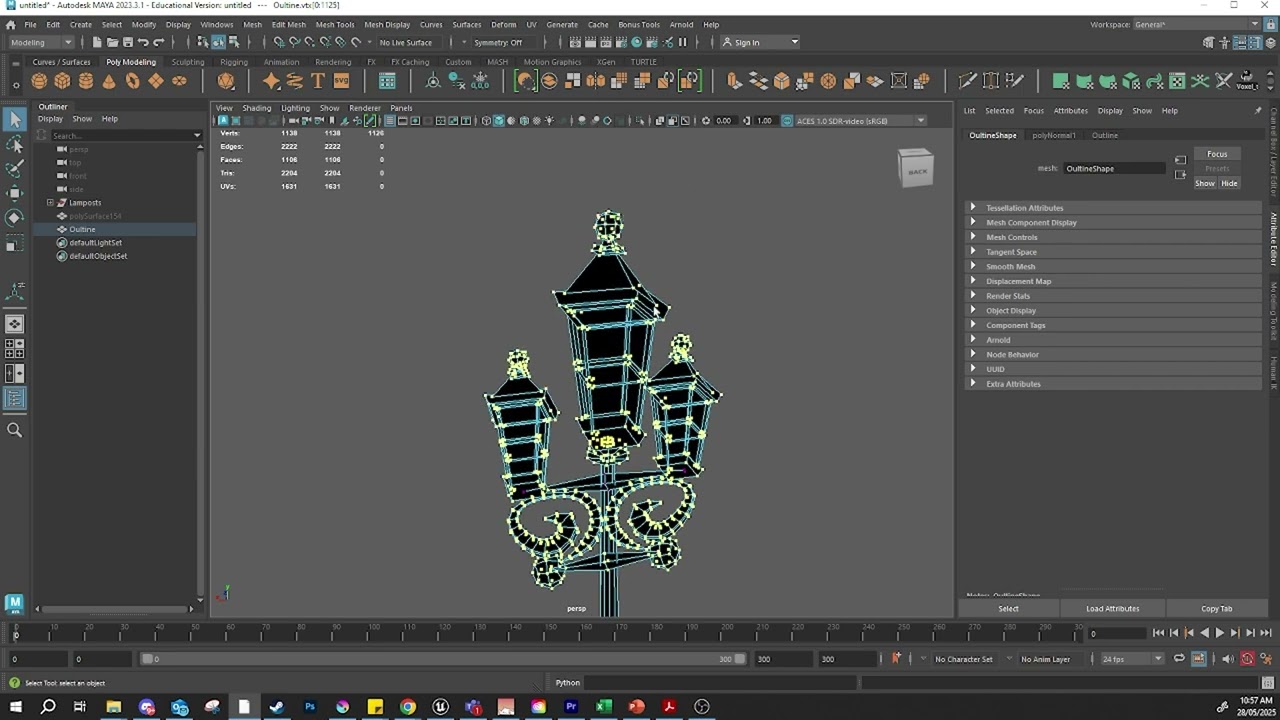Click the Save Scene icon
Screen dimensions: 1280x720
point(127,42)
